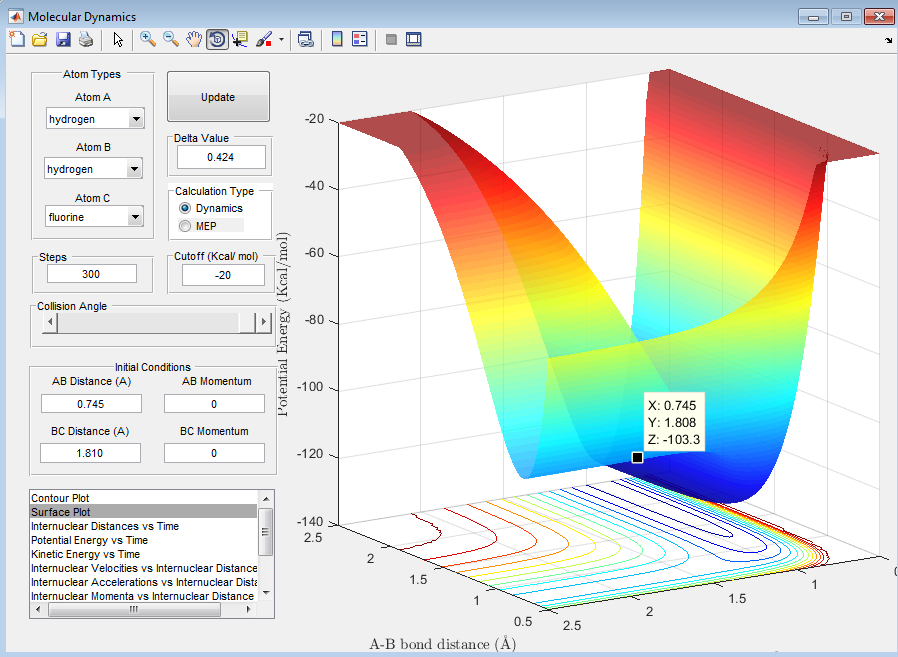898x657 pixels.
Task: Select the Zoom Out magnifier tool
Action: [171, 39]
